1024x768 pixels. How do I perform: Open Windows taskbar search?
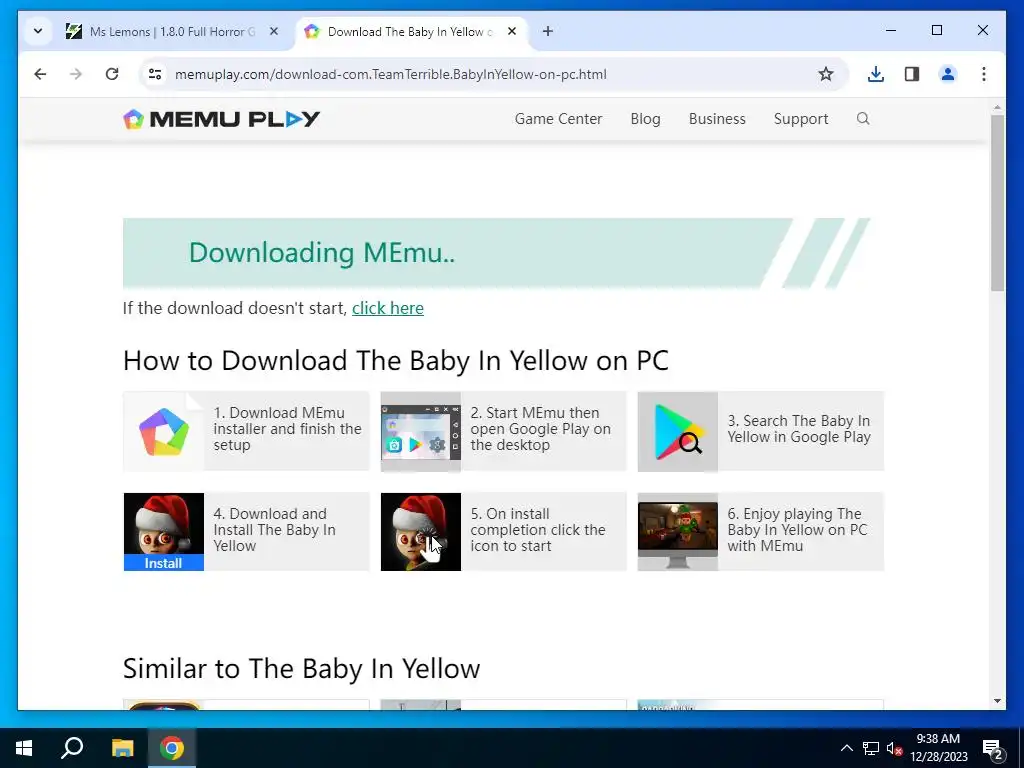click(72, 748)
